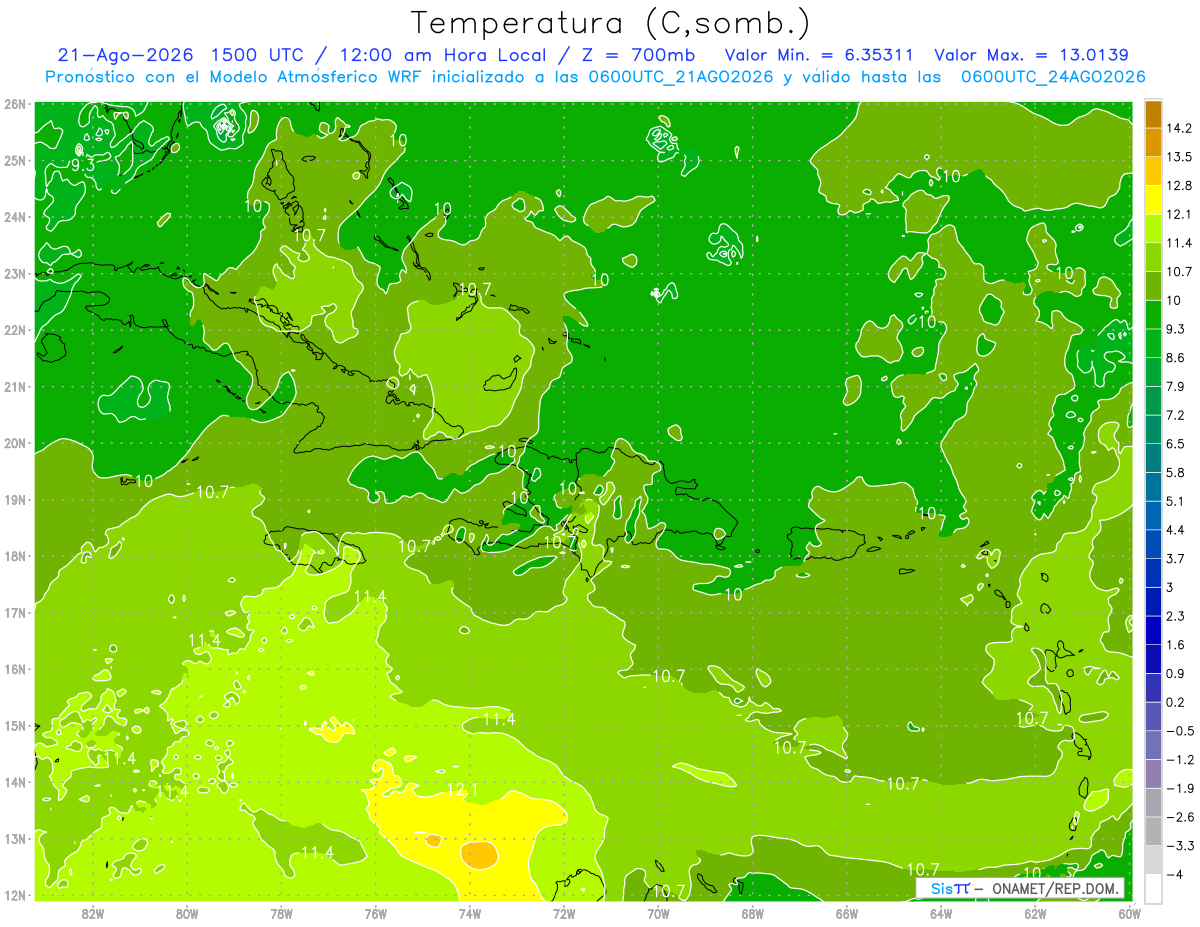
Task: Click the '9.3' contour label on the map
Action: coord(83,165)
